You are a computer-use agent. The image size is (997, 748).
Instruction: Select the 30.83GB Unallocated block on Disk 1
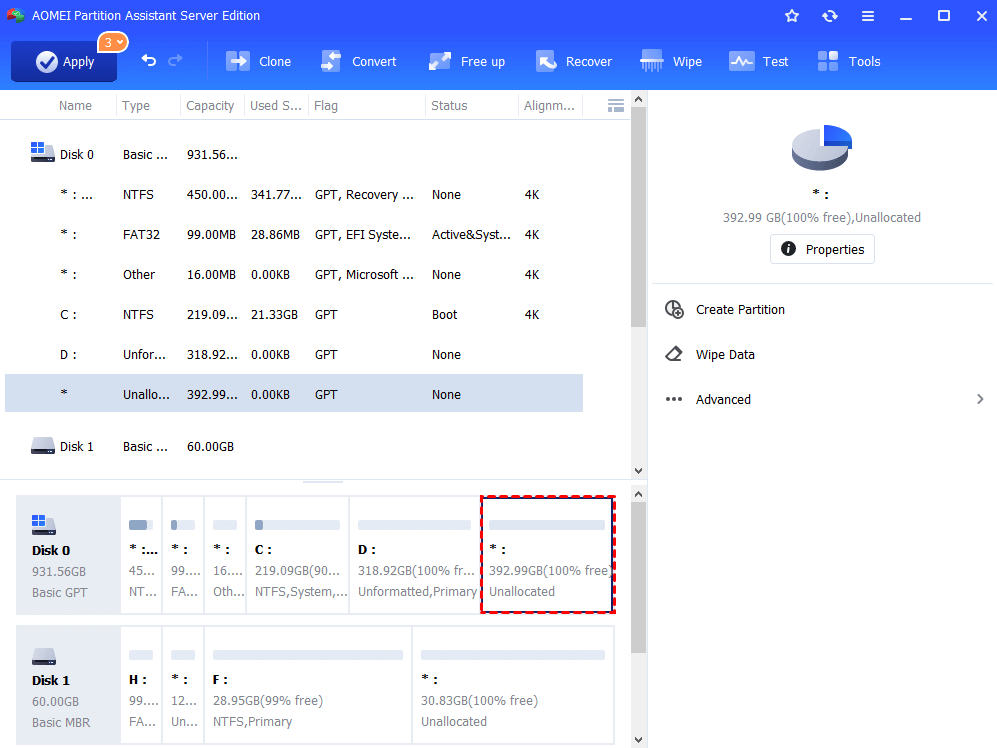pos(513,685)
